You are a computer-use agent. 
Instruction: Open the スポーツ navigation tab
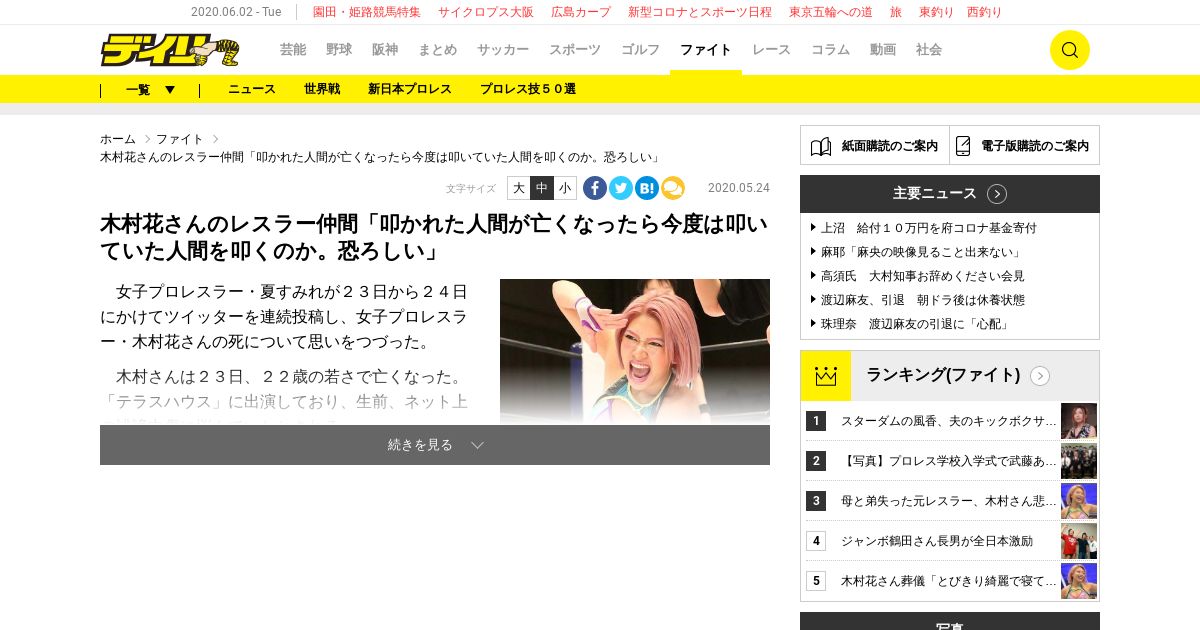click(575, 50)
